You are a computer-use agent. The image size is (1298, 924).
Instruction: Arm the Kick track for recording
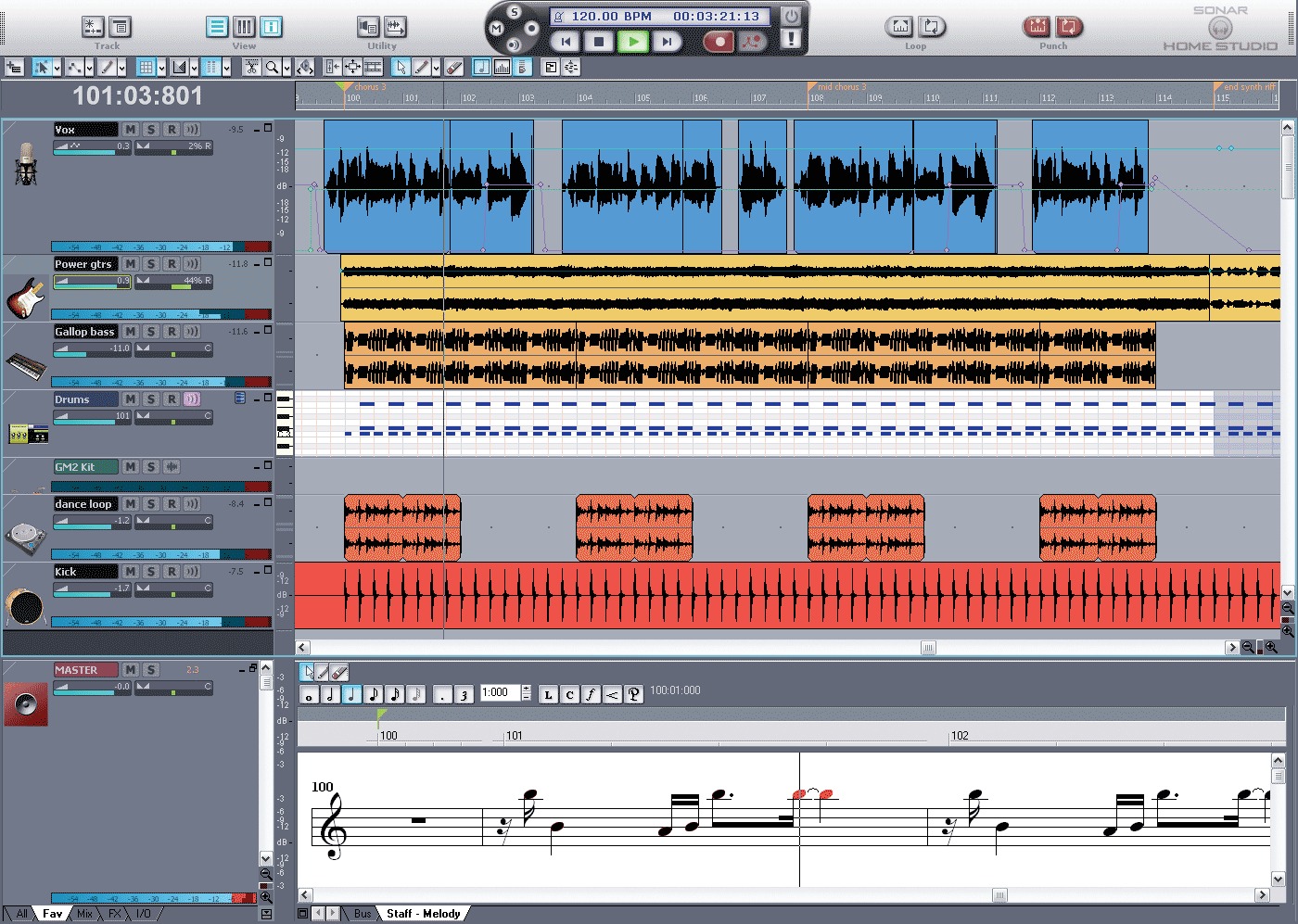[172, 572]
